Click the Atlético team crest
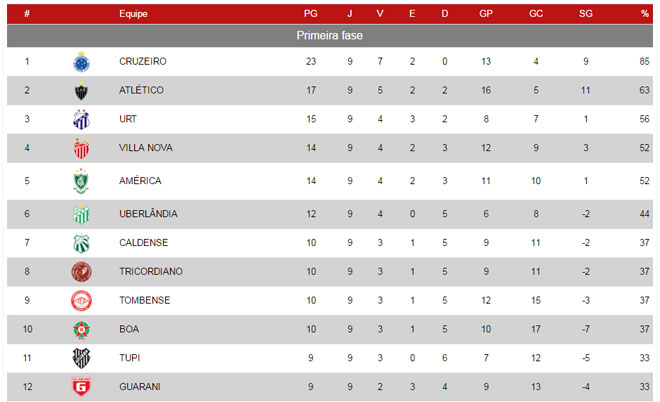 click(x=81, y=91)
